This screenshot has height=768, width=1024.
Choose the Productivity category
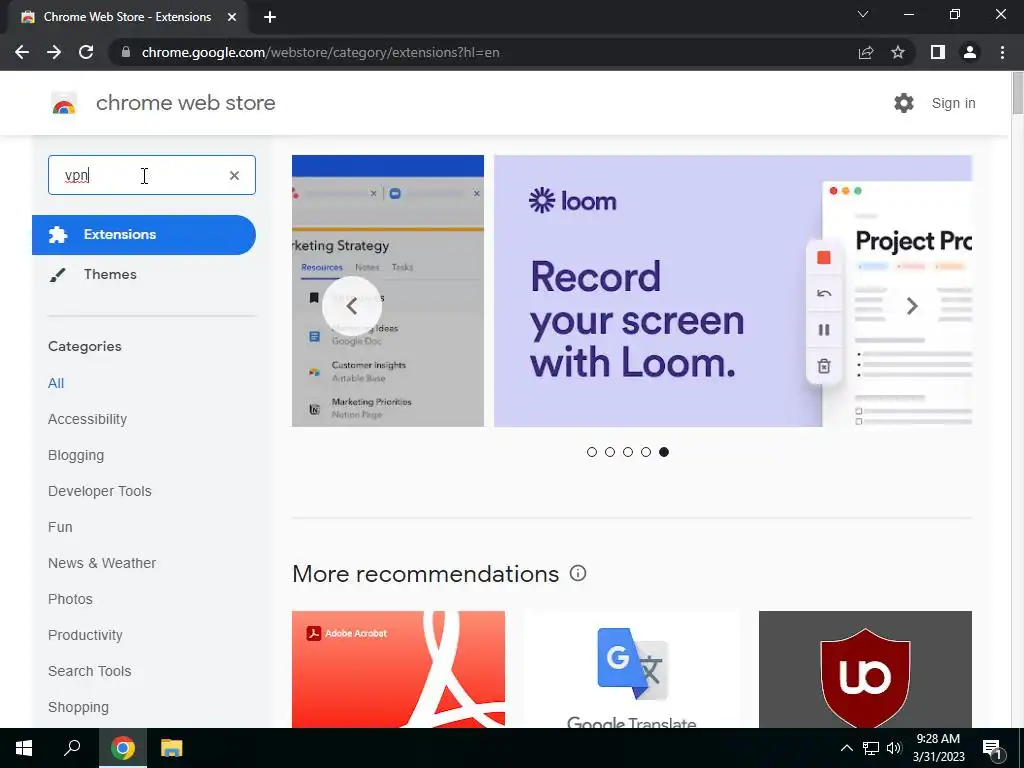coord(85,635)
